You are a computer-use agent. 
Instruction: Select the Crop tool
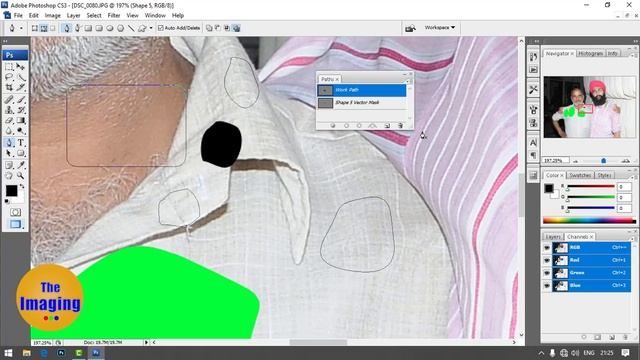(9, 87)
